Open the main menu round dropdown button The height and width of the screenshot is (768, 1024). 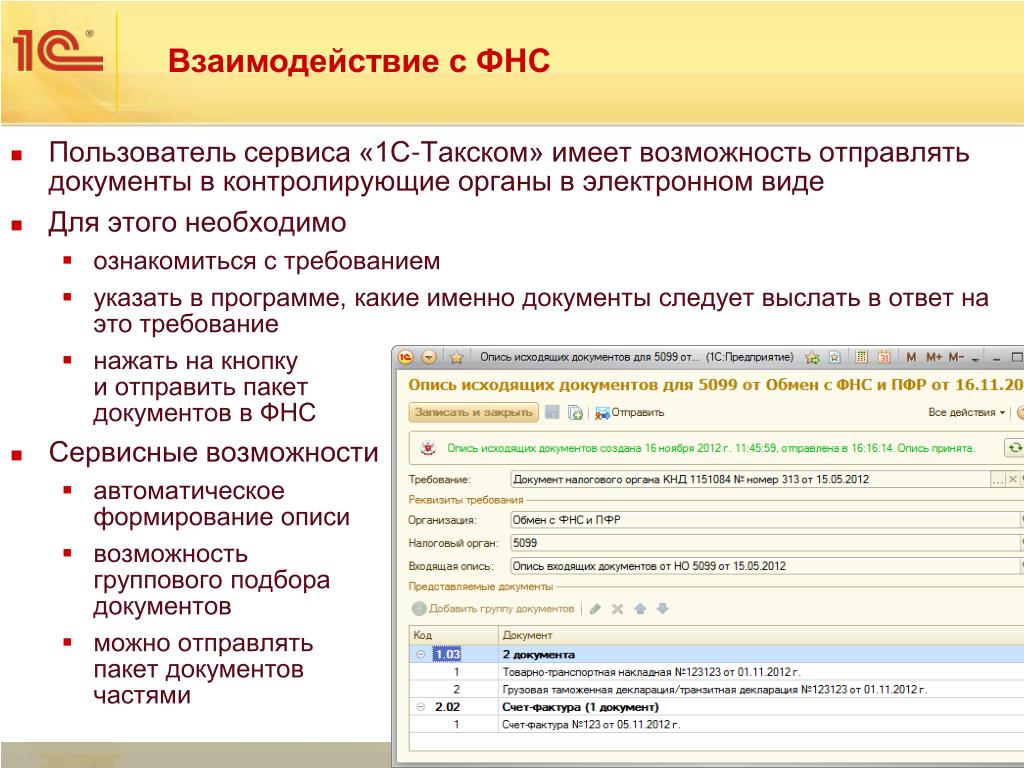click(429, 357)
